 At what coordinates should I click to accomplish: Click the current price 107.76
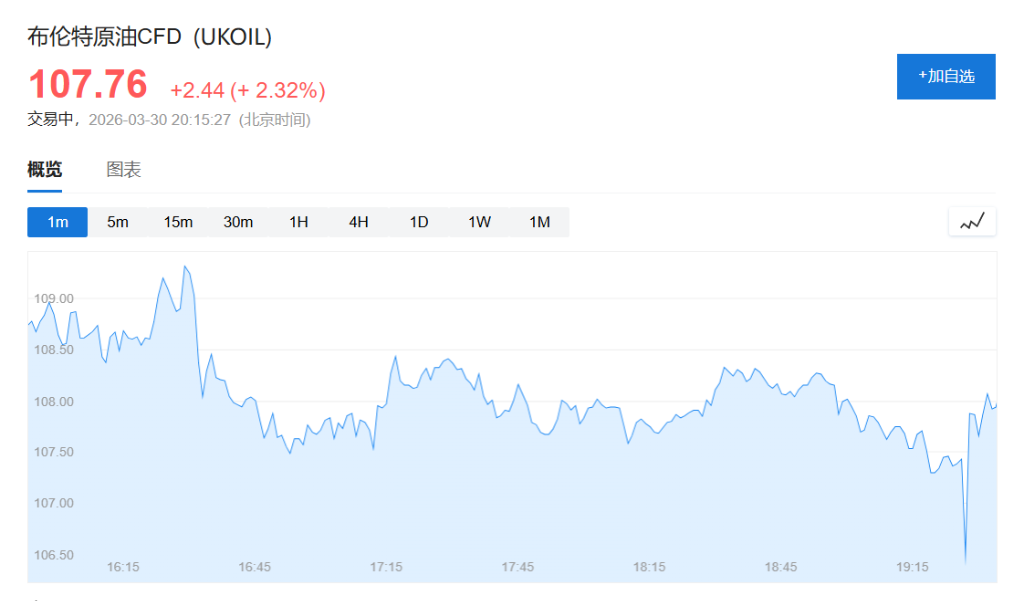88,85
